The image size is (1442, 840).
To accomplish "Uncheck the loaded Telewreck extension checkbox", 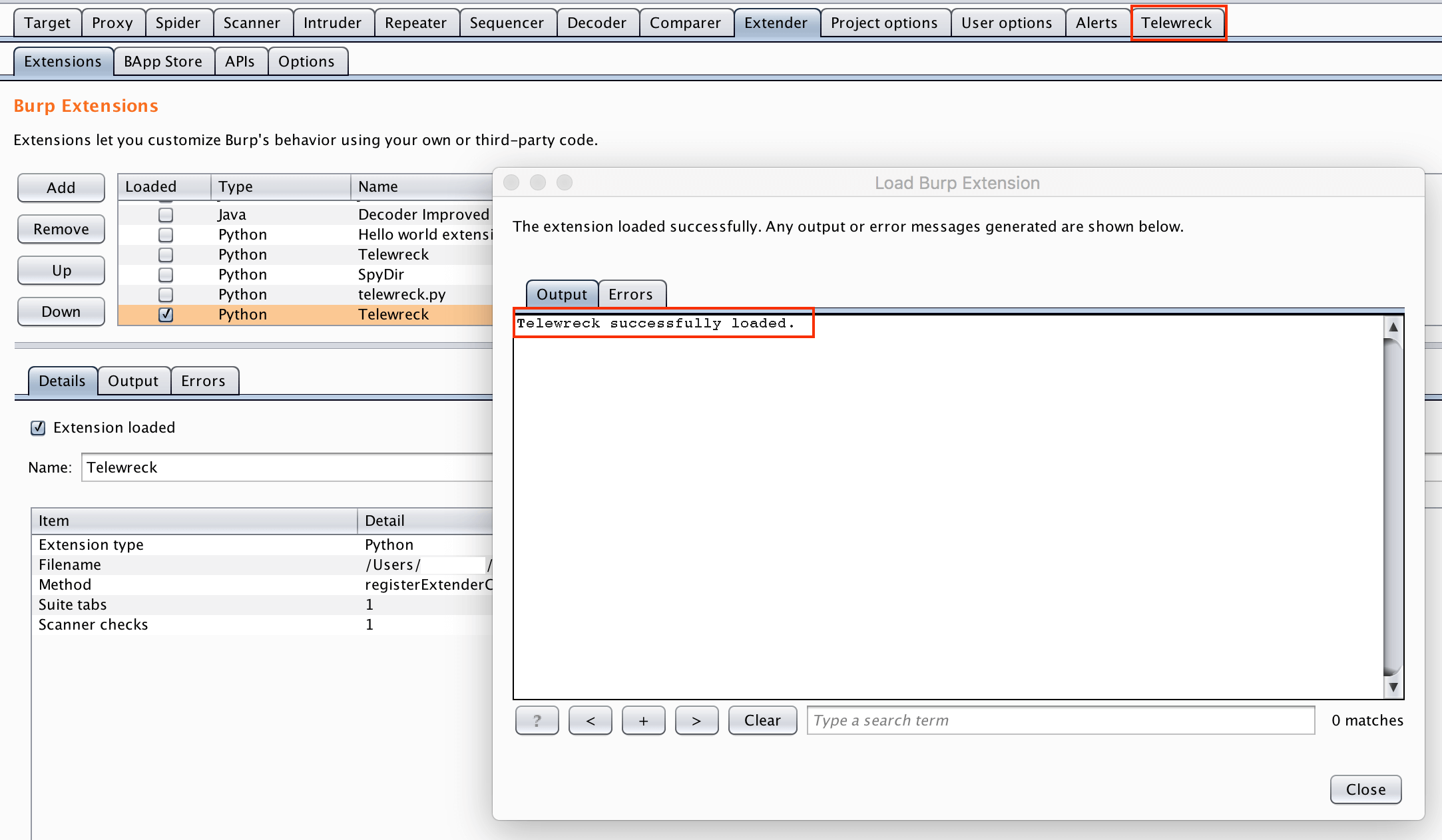I will tap(166, 314).
